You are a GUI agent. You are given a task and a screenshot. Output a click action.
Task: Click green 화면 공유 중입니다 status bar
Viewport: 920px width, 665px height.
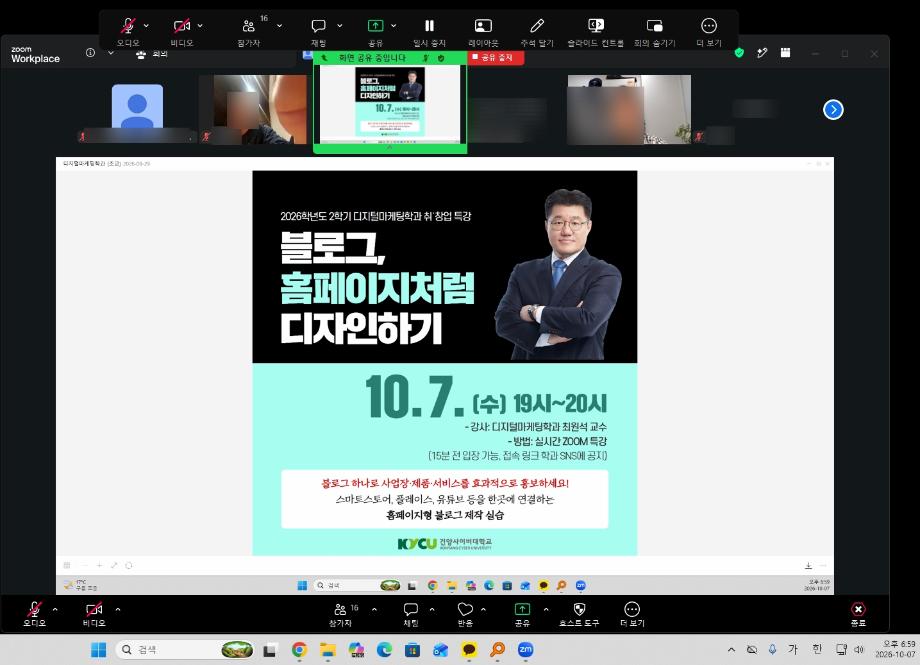[373, 58]
